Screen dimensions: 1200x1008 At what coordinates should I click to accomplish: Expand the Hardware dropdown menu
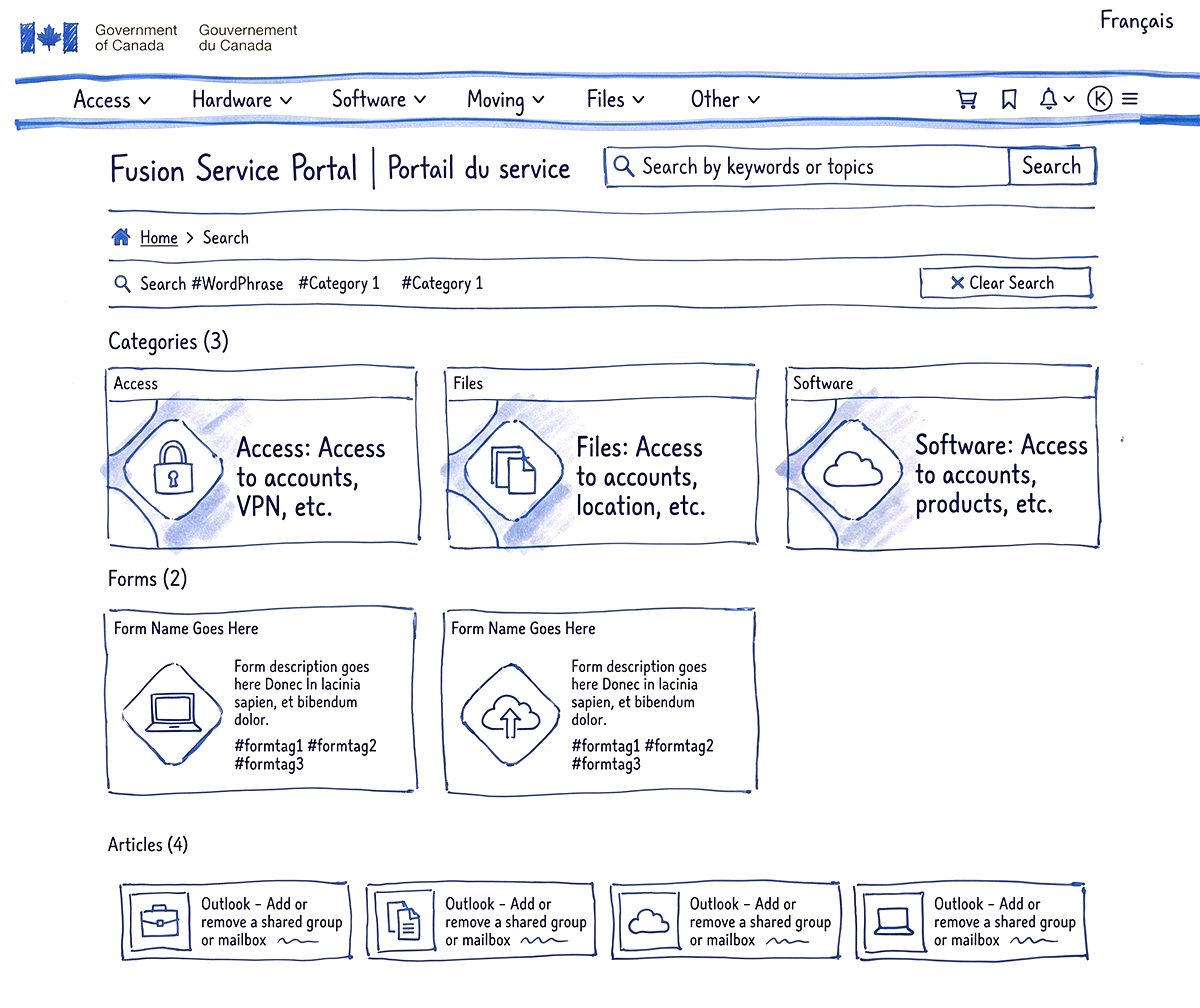click(x=242, y=100)
